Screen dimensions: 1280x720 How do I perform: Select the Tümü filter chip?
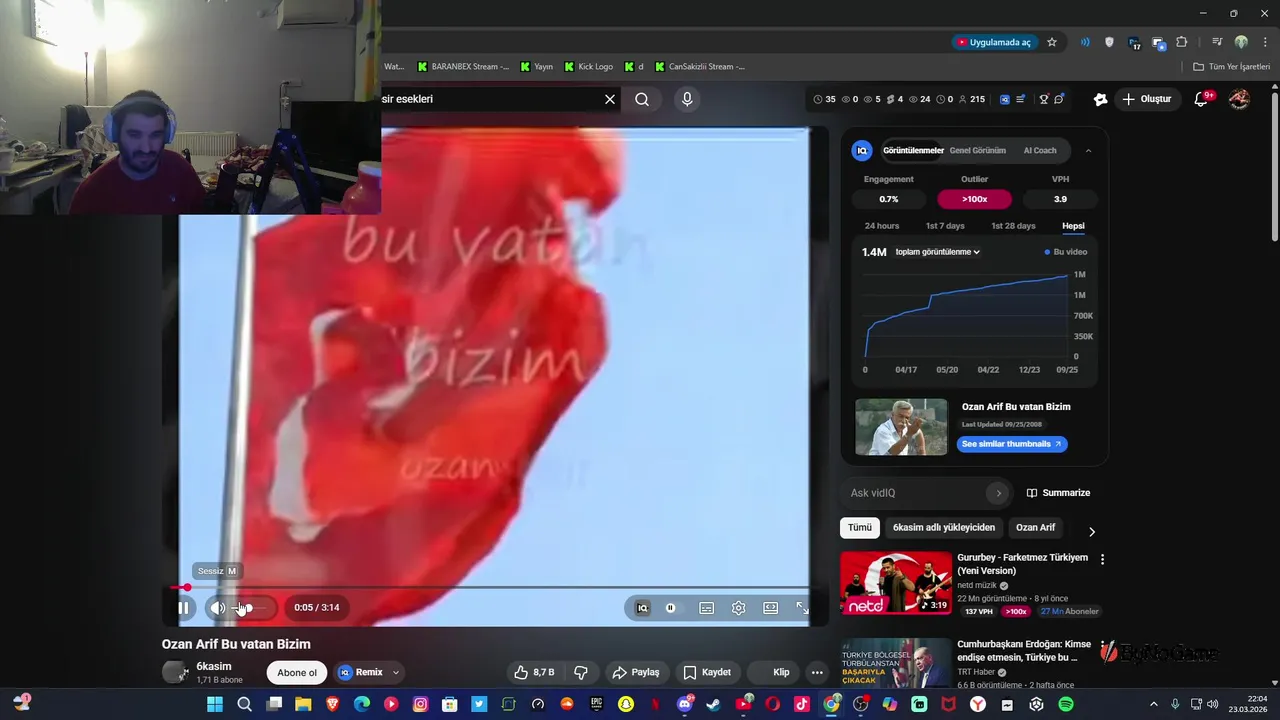pyautogui.click(x=860, y=528)
